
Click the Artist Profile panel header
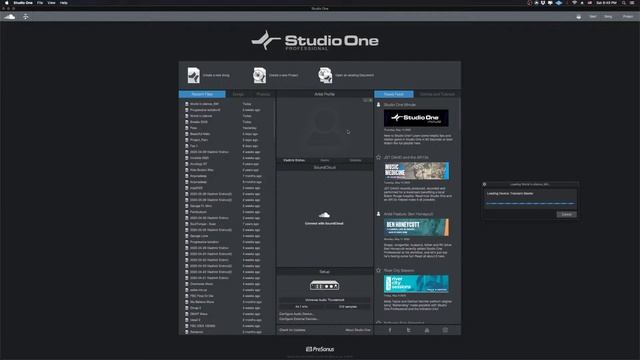[324, 94]
